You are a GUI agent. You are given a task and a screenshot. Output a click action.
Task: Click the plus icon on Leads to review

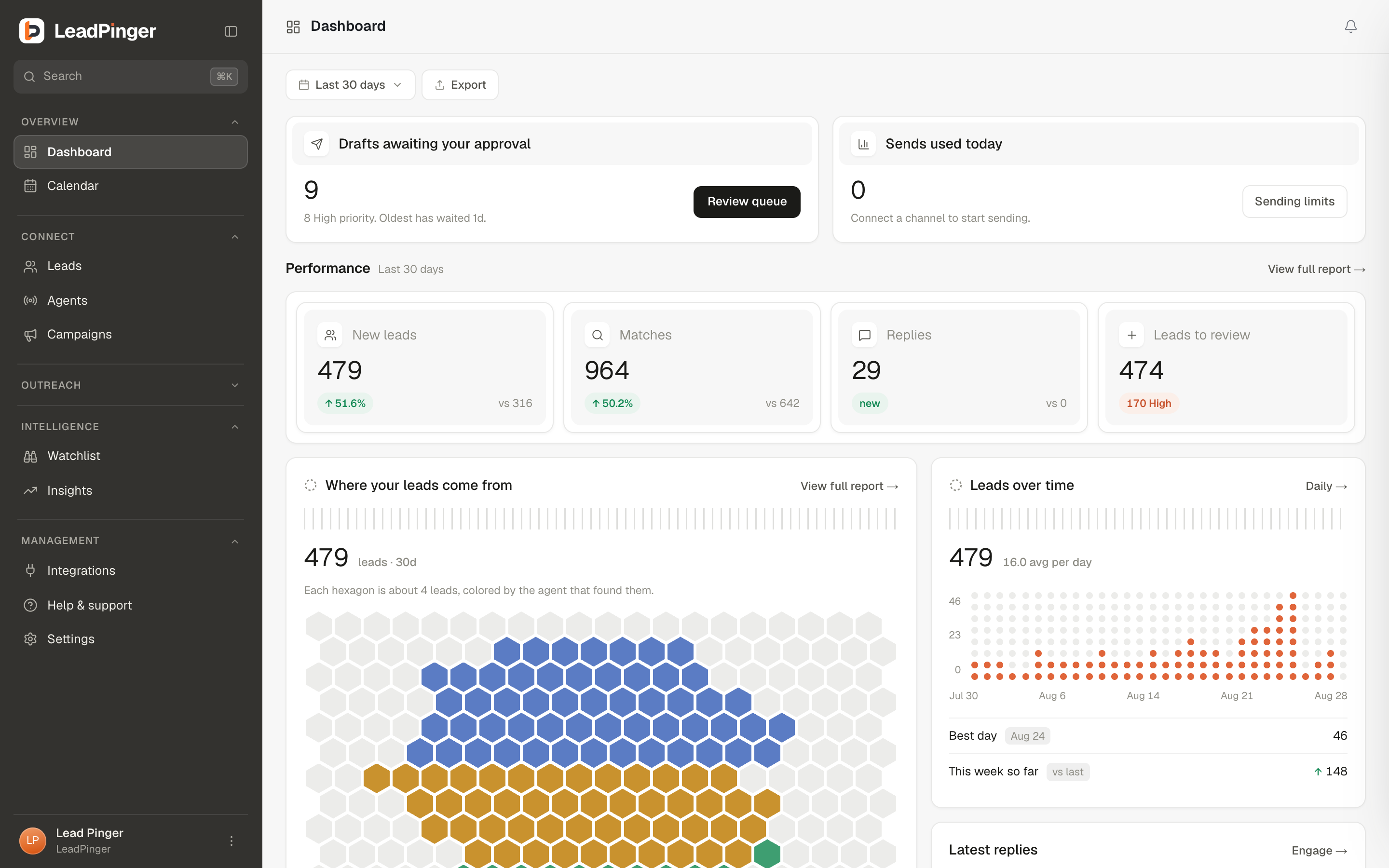(1131, 335)
